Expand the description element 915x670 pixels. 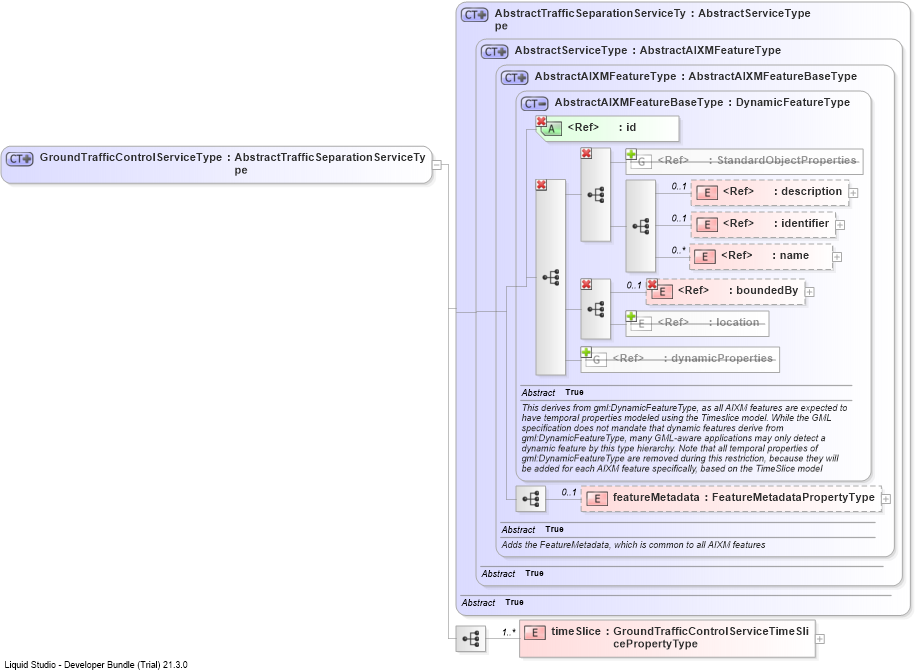[x=853, y=193]
